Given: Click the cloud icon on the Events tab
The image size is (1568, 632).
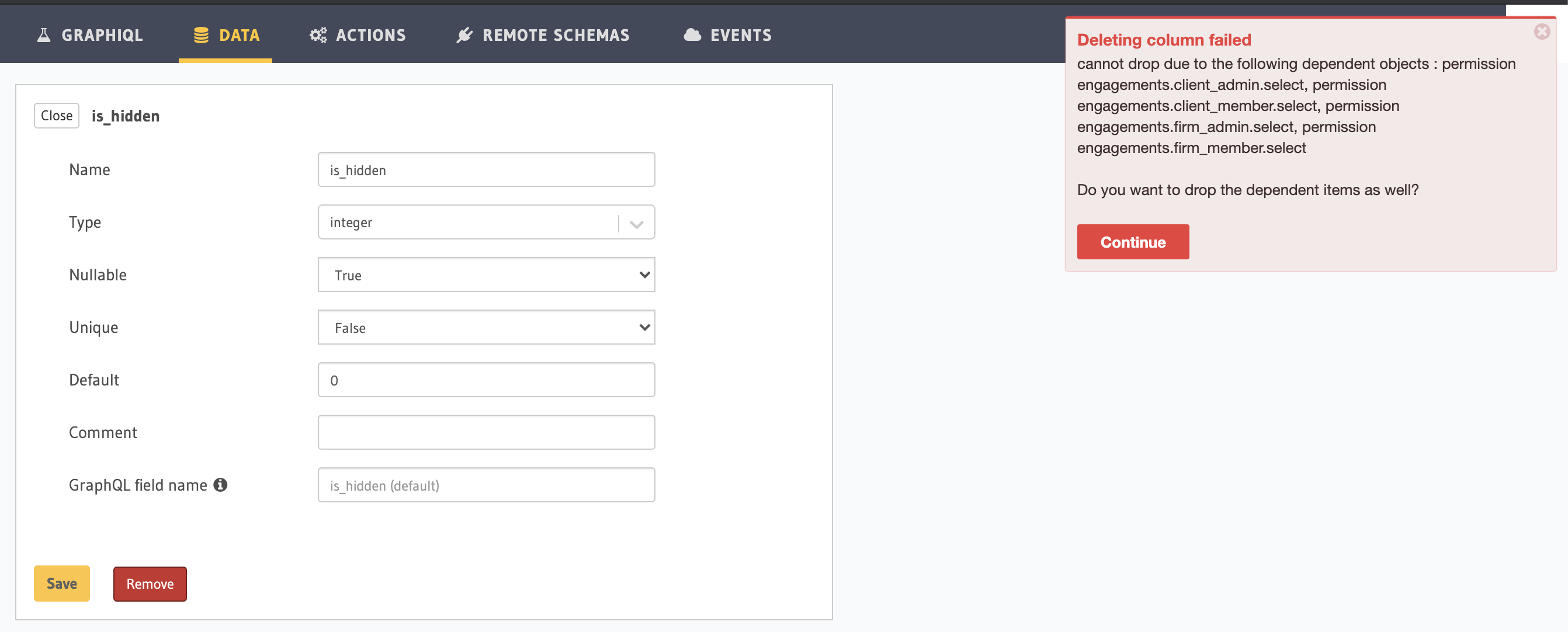Looking at the screenshot, I should pos(692,34).
